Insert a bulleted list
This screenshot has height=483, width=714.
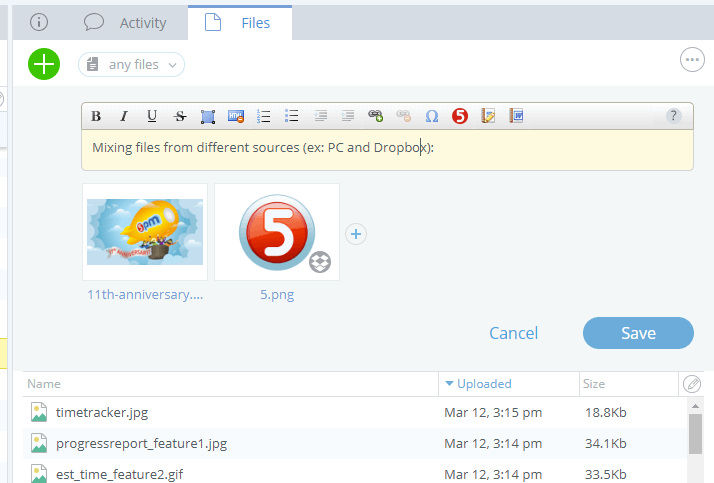click(x=291, y=116)
